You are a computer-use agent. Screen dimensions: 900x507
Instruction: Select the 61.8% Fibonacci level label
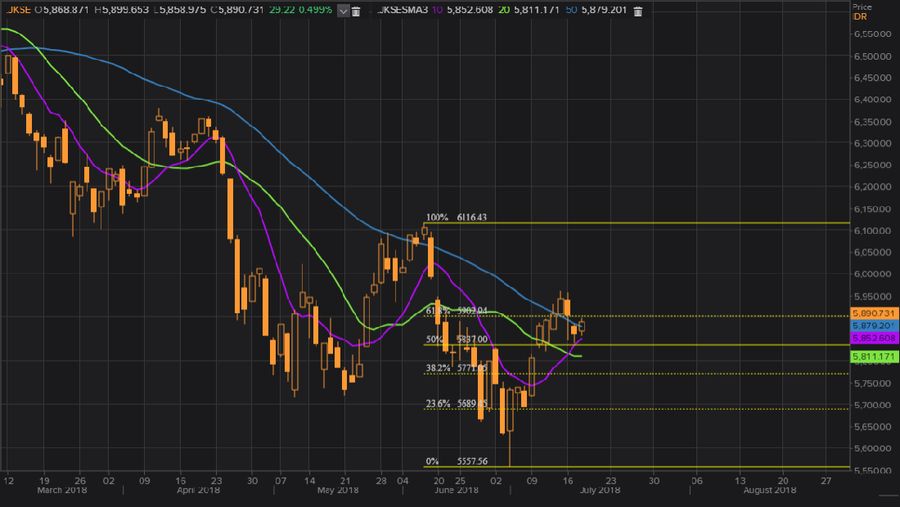[x=456, y=311]
